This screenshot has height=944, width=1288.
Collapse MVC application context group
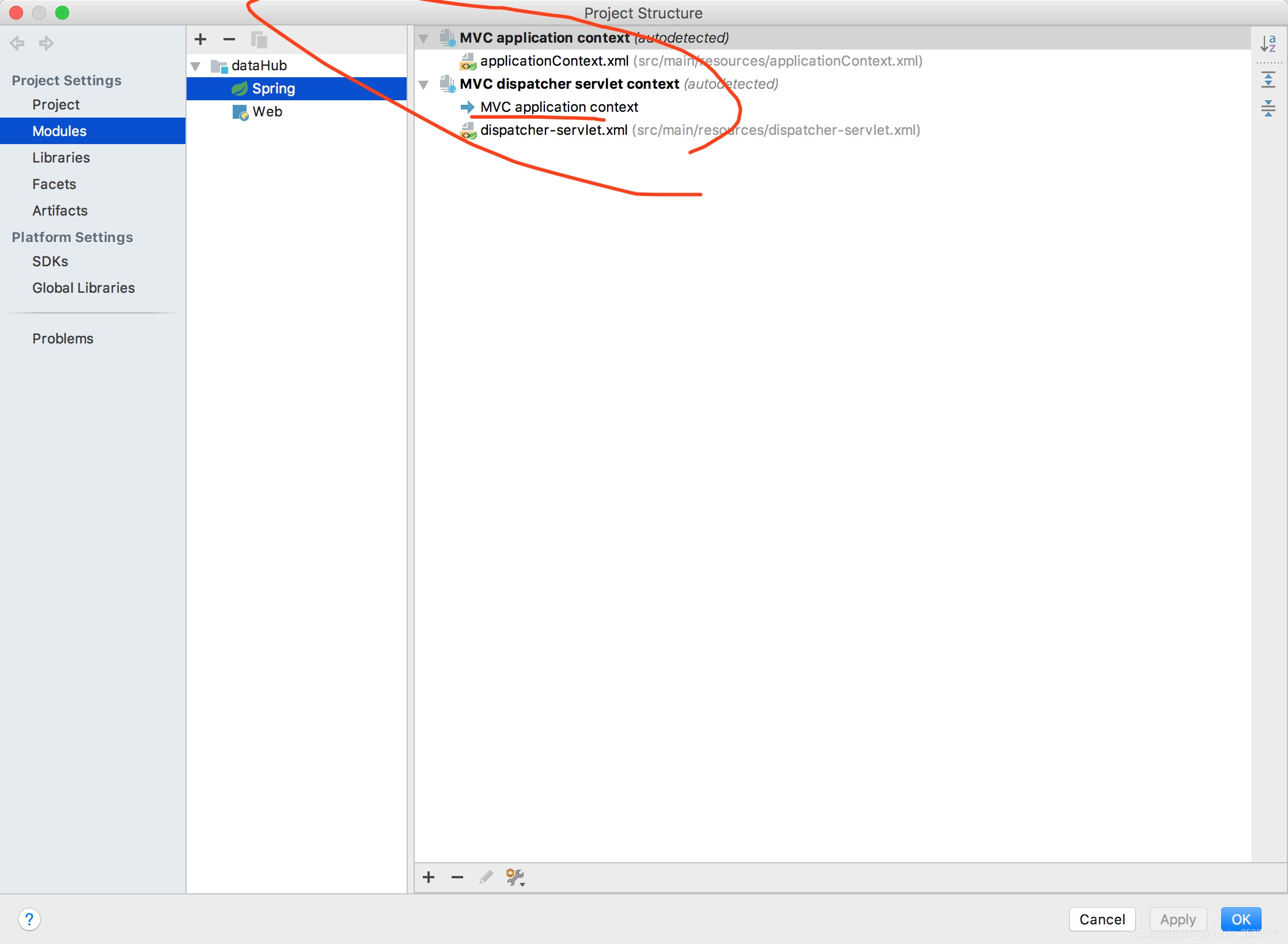tap(423, 39)
